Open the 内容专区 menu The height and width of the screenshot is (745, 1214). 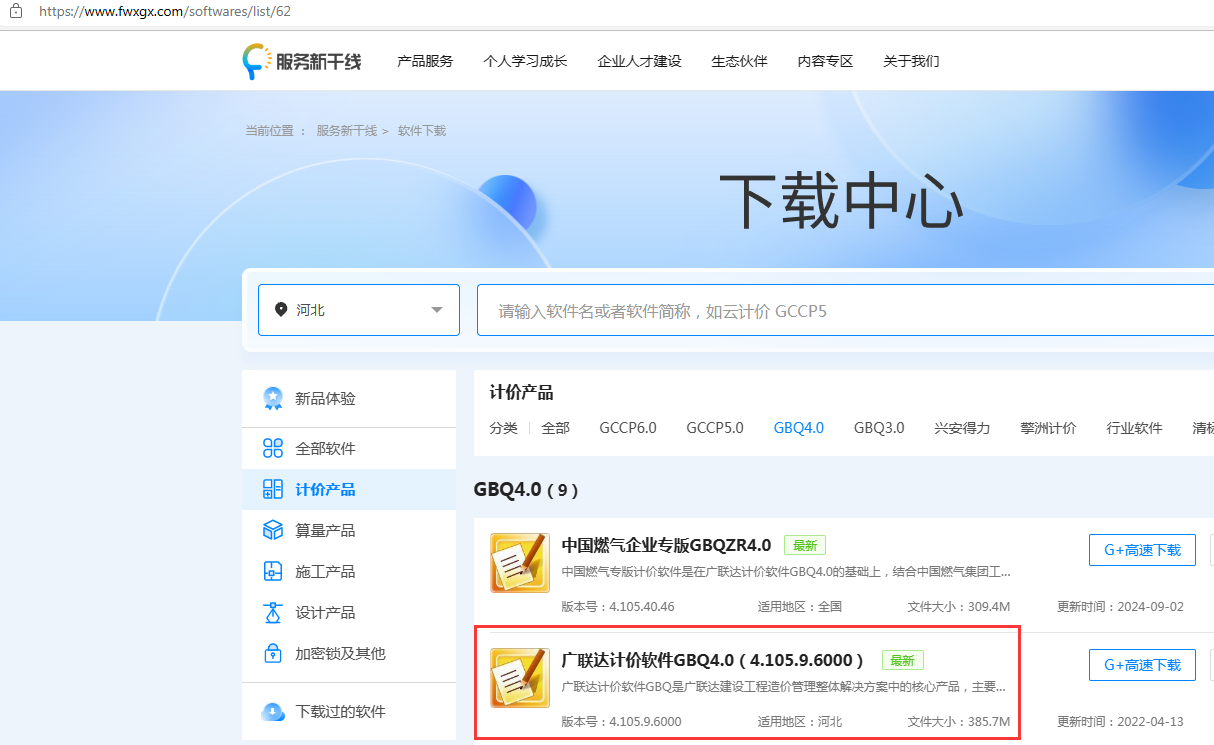tap(825, 61)
